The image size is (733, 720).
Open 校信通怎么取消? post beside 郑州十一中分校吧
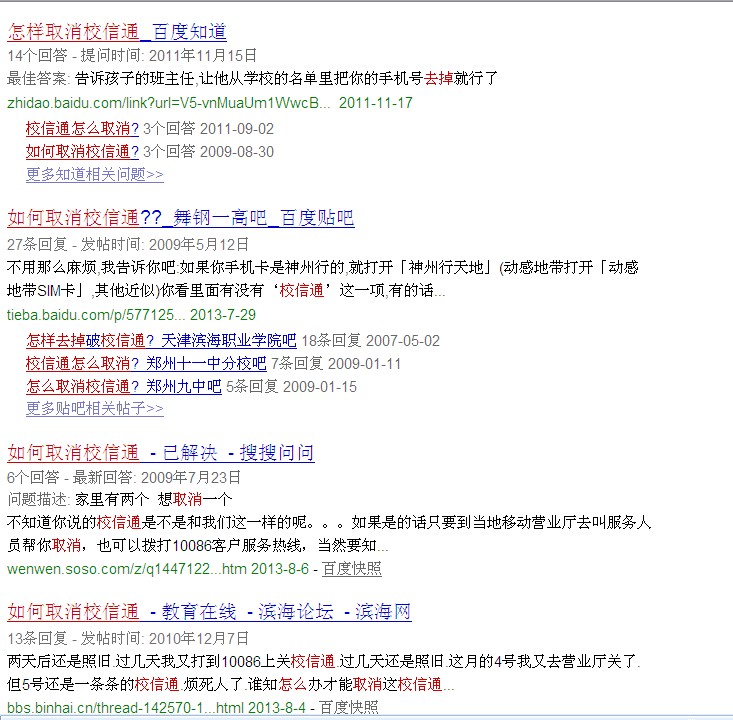tap(82, 363)
